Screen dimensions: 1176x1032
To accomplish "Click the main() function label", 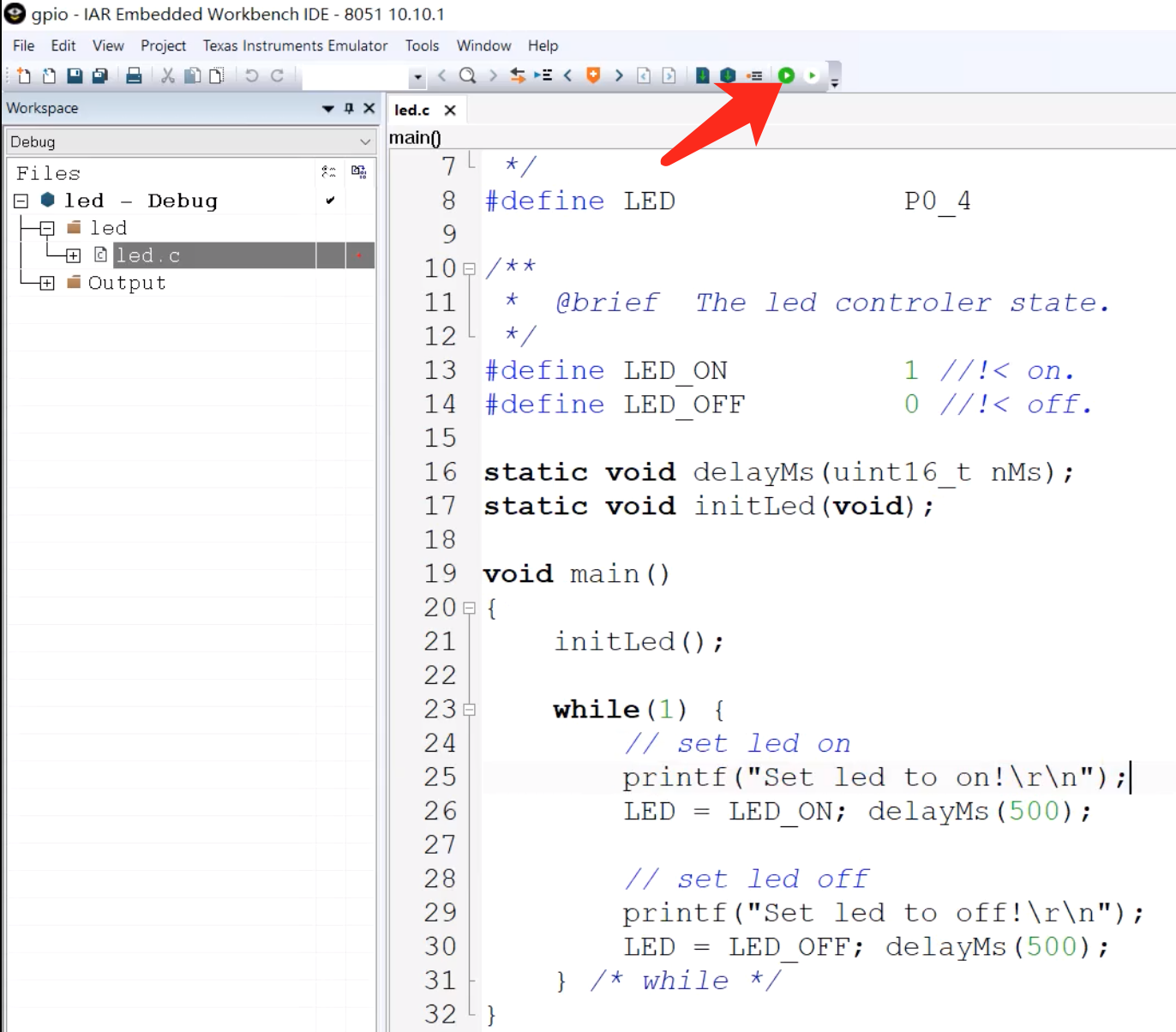I will [415, 137].
